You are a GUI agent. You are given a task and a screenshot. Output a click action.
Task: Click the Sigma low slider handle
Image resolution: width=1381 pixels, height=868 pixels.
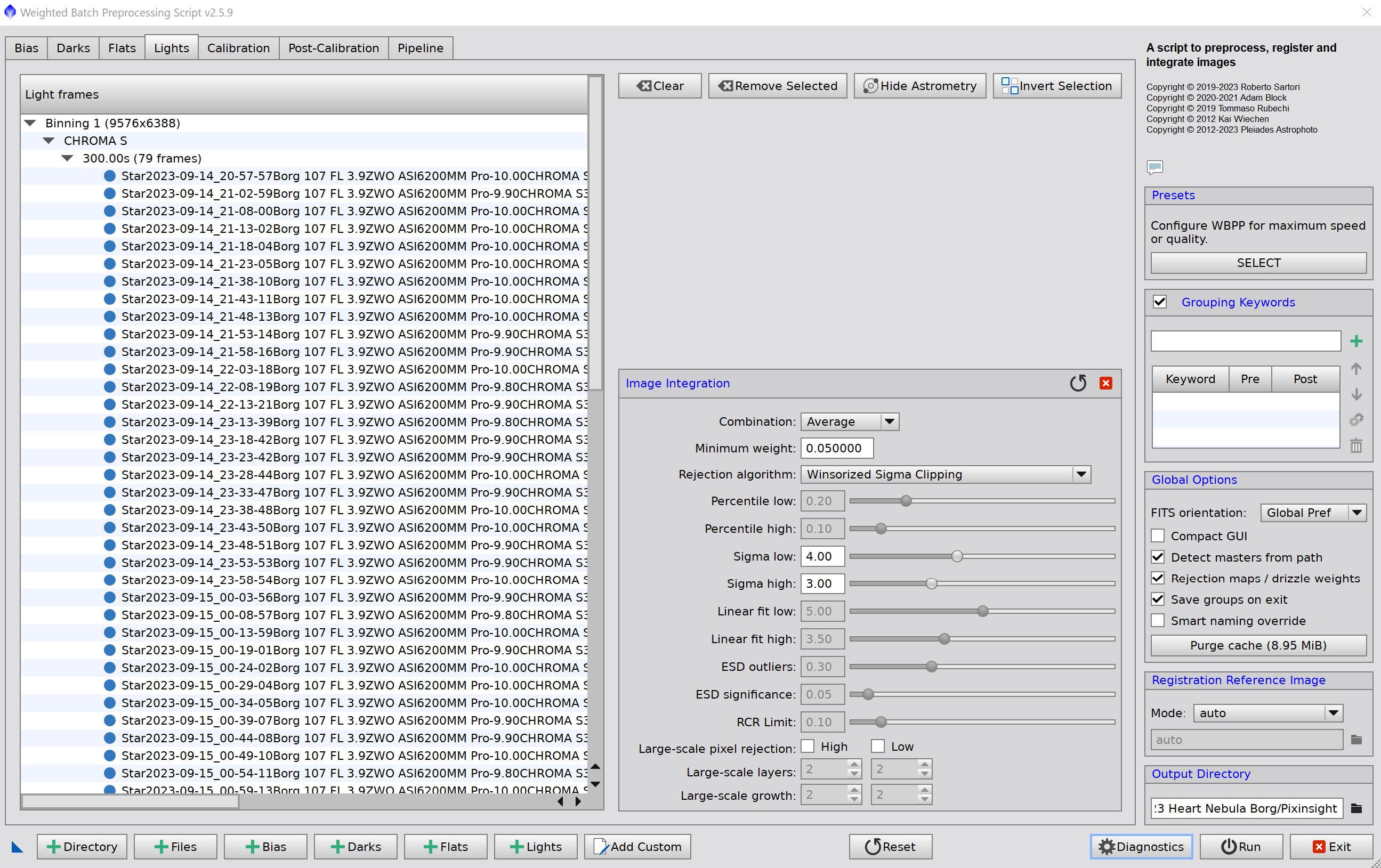point(957,556)
